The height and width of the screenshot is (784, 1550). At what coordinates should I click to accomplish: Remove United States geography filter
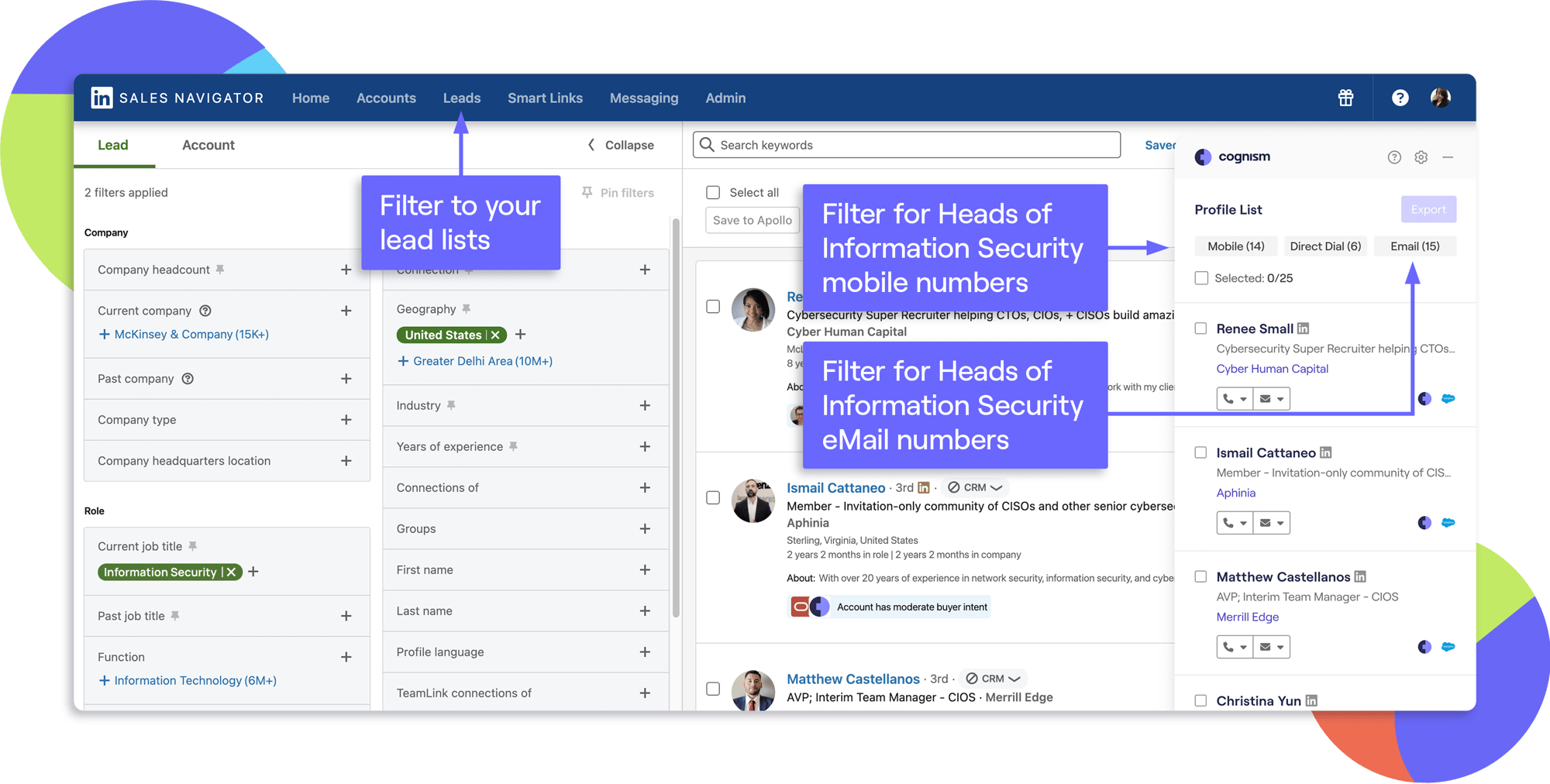point(495,335)
